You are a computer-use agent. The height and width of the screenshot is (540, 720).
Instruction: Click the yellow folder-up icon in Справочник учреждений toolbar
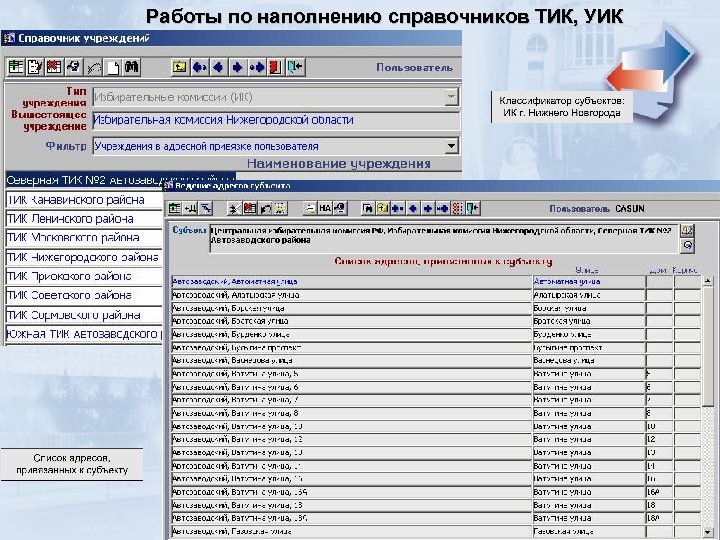(180, 67)
